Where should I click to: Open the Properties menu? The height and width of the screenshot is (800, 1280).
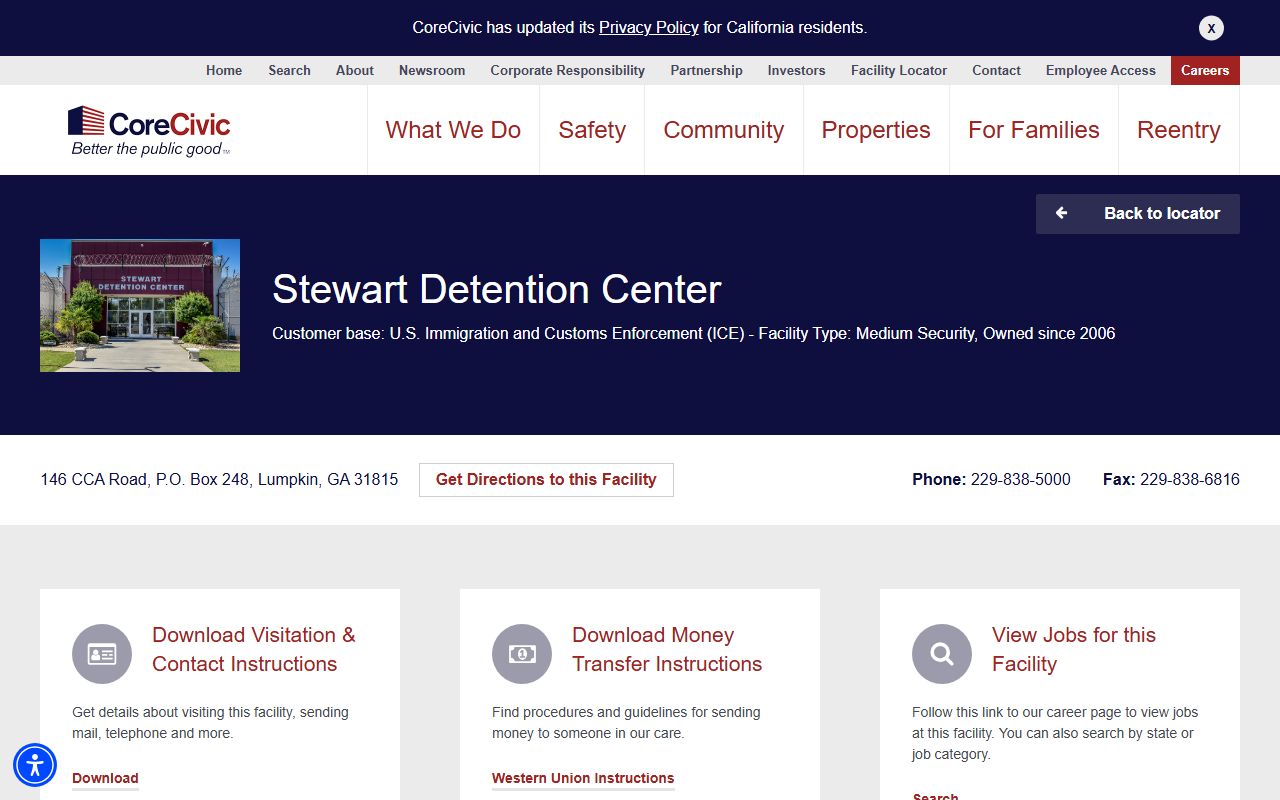pyautogui.click(x=876, y=130)
